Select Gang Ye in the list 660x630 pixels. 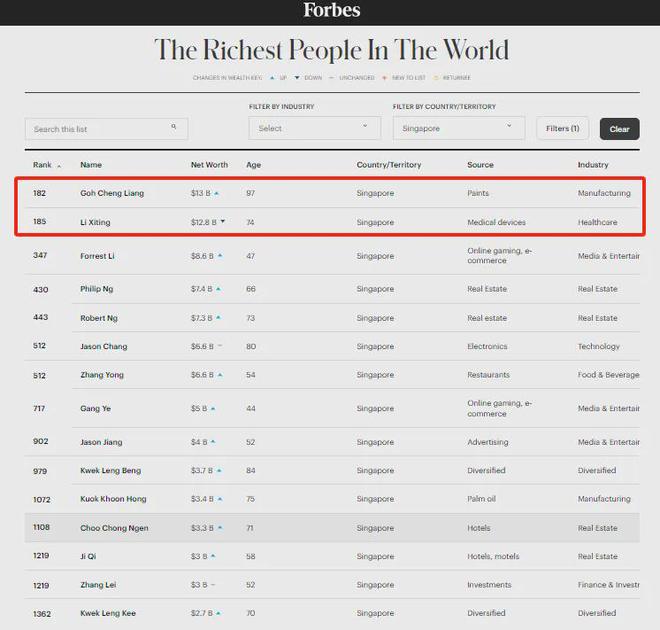96,409
